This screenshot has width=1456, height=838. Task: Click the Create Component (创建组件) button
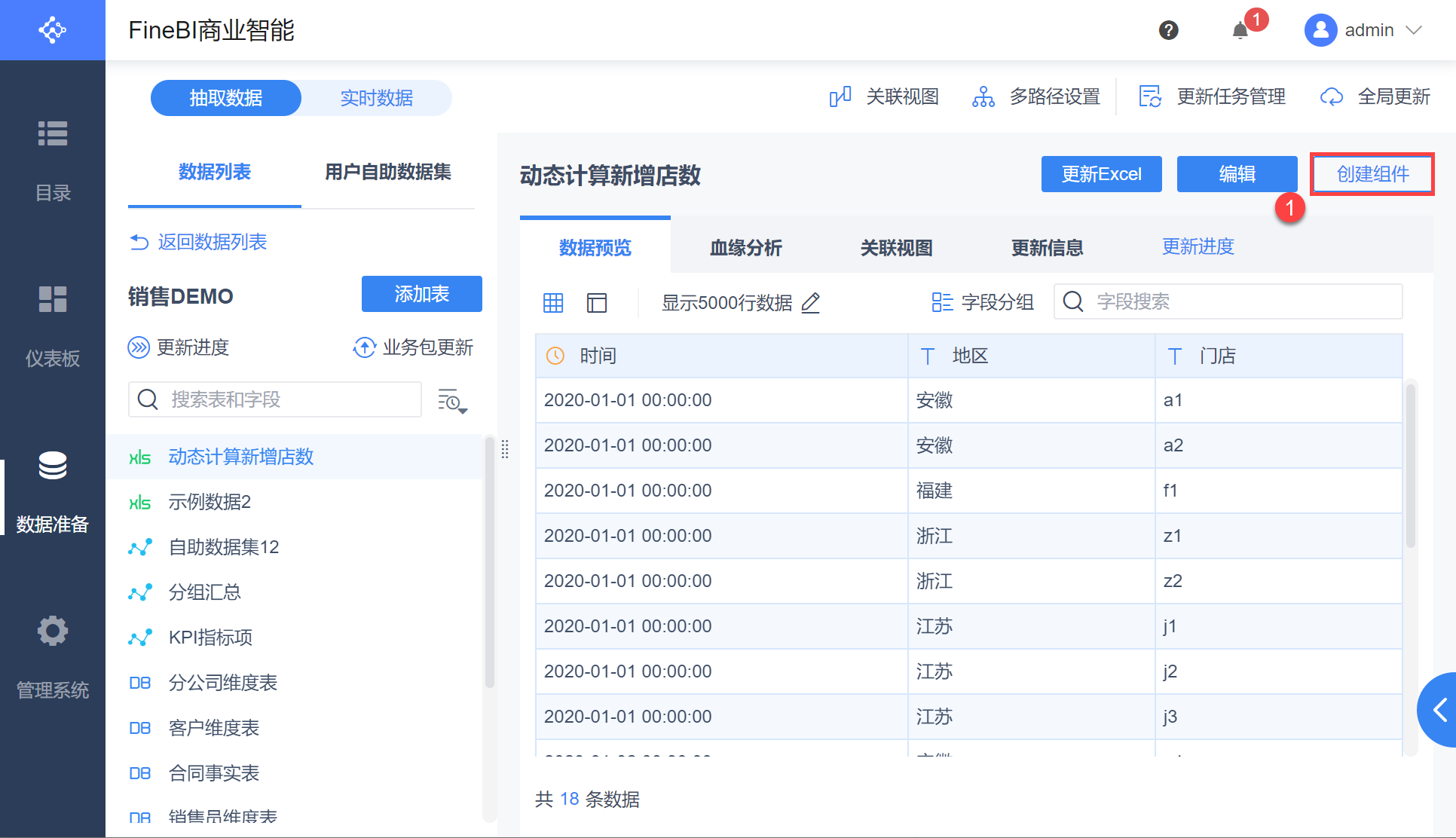(1372, 174)
